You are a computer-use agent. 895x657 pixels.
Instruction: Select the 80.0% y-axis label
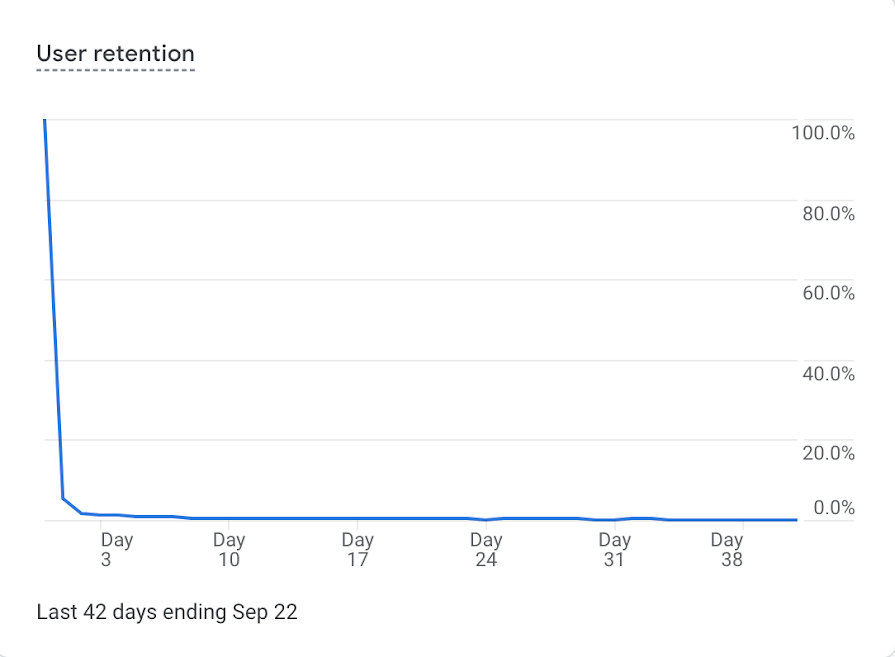point(828,213)
